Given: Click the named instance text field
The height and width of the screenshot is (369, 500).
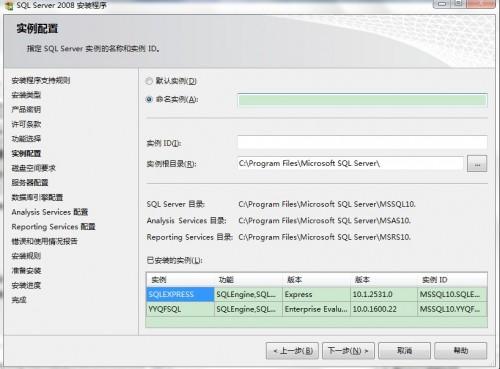Looking at the screenshot, I should click(x=362, y=100).
